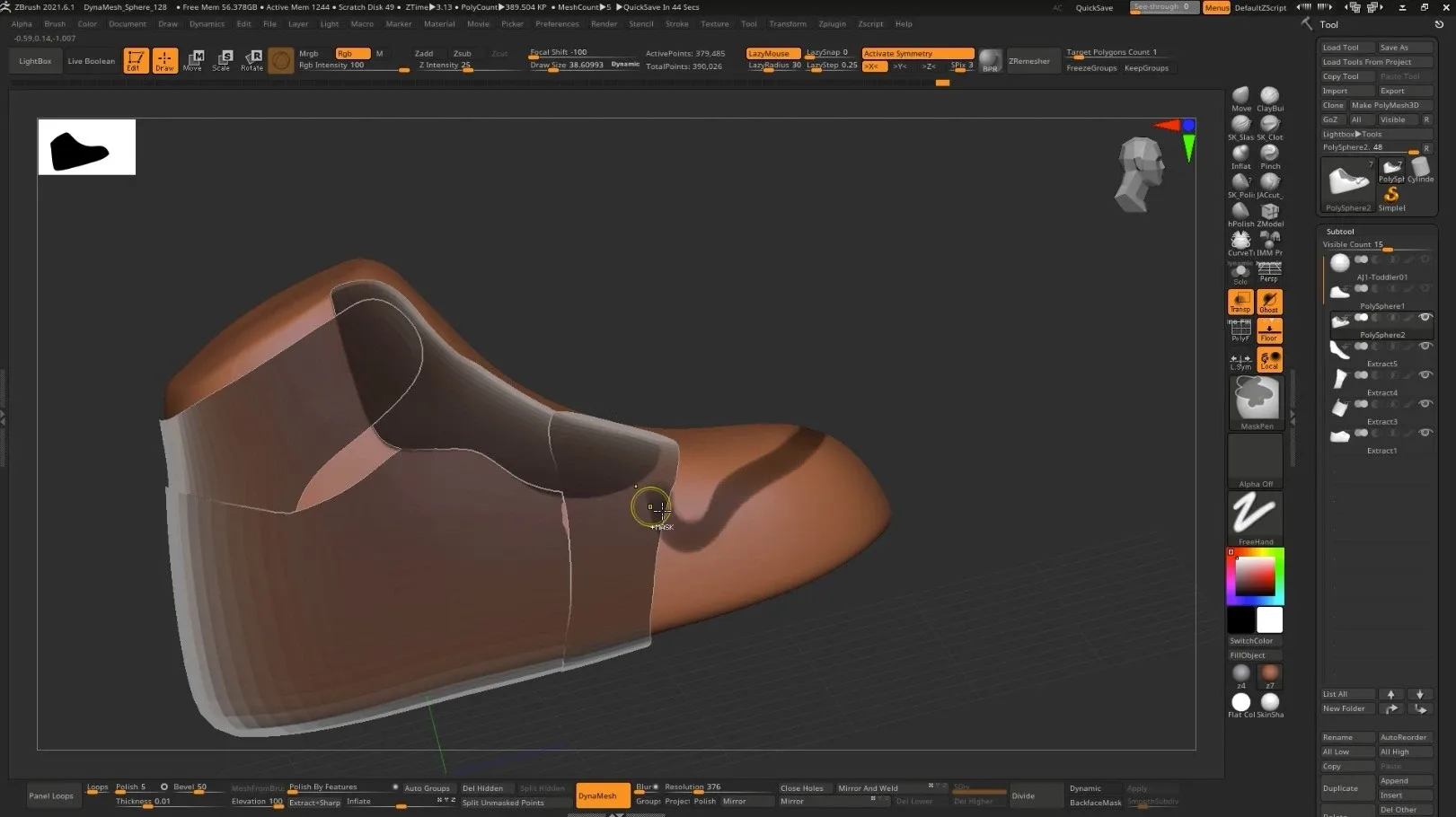Pick the JACcut brush
The image size is (1456, 817).
[1270, 184]
